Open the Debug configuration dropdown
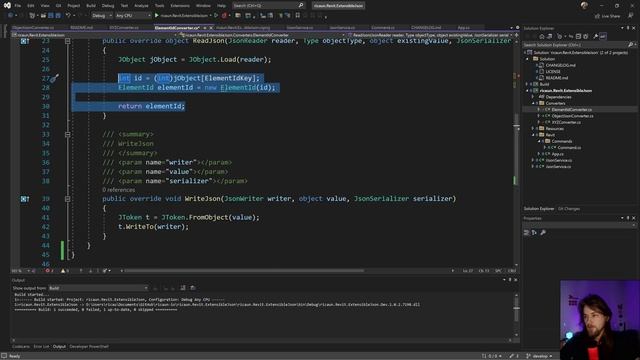 [102, 16]
